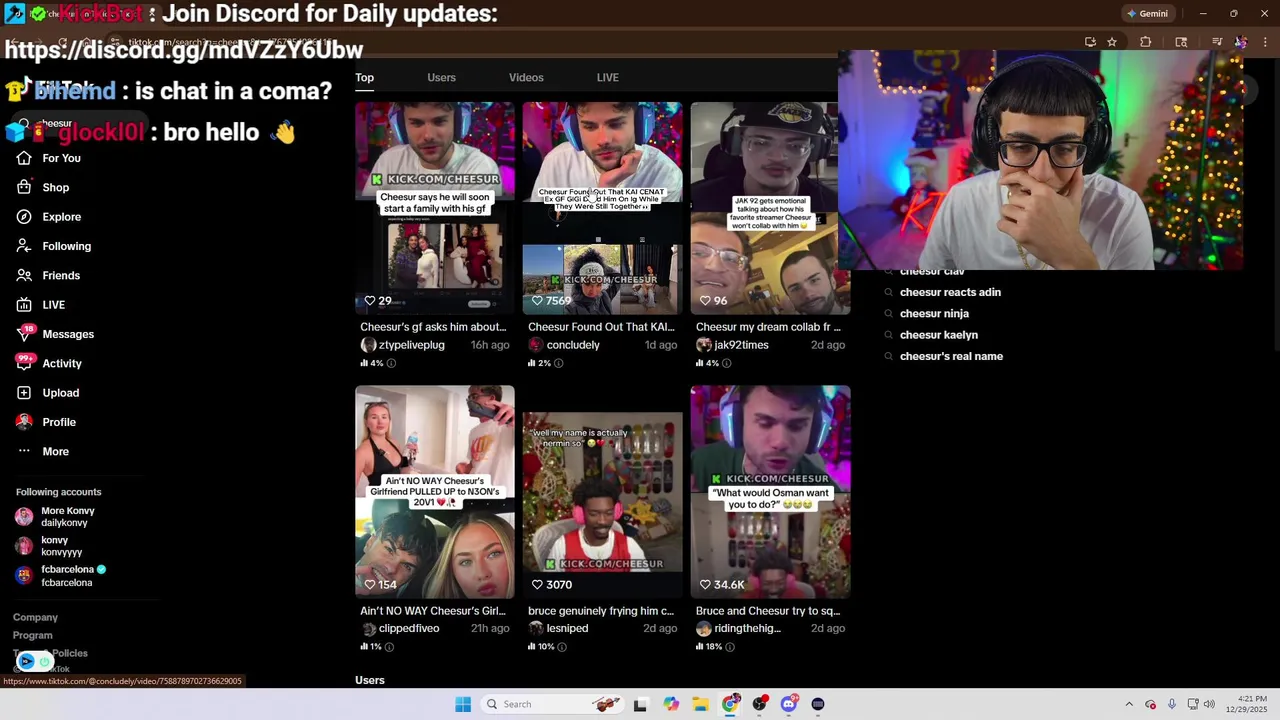Expand the More menu in TikTok sidebar
Screen dimensions: 1280x720
point(43,452)
